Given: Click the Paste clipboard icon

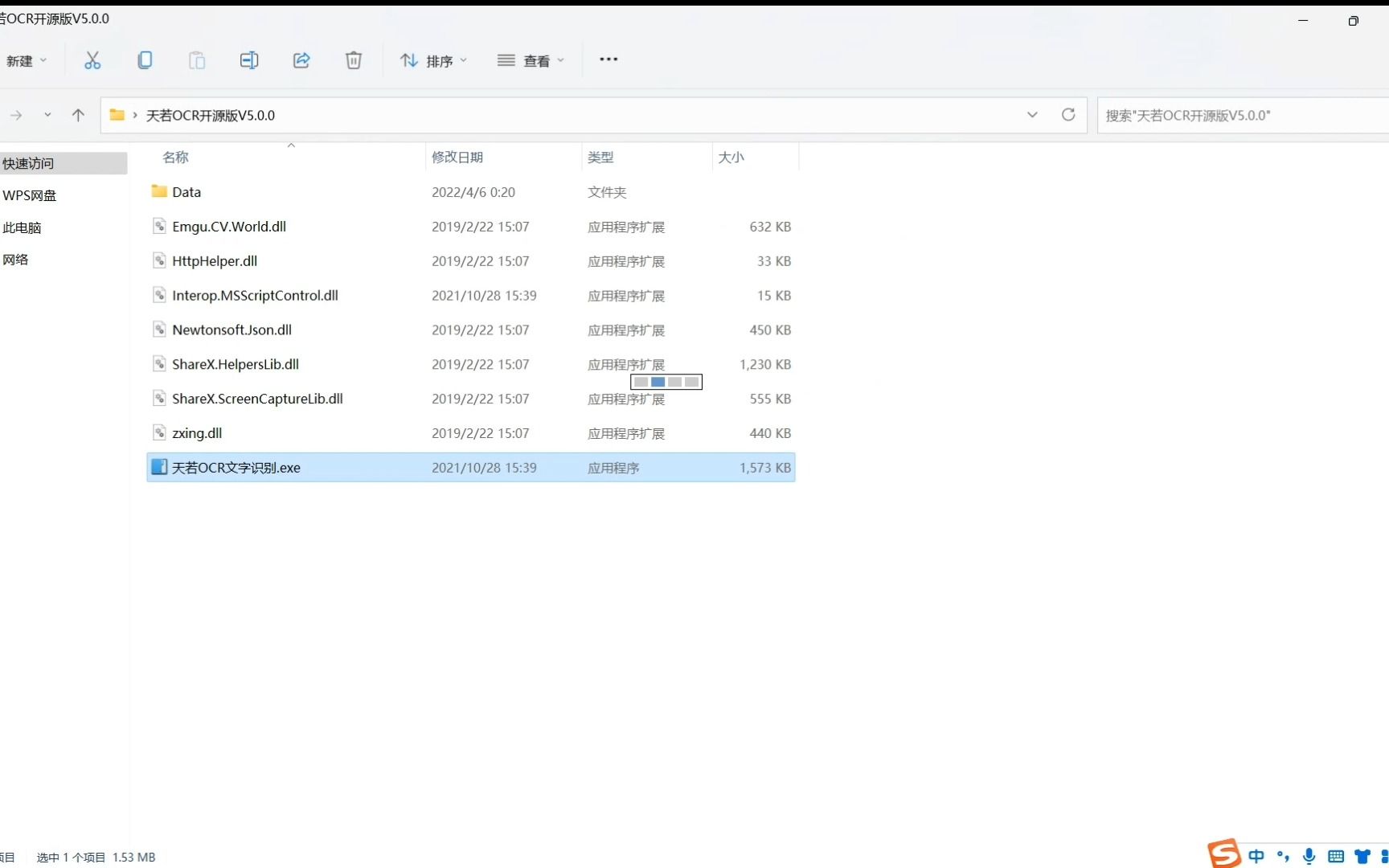Looking at the screenshot, I should point(197,60).
